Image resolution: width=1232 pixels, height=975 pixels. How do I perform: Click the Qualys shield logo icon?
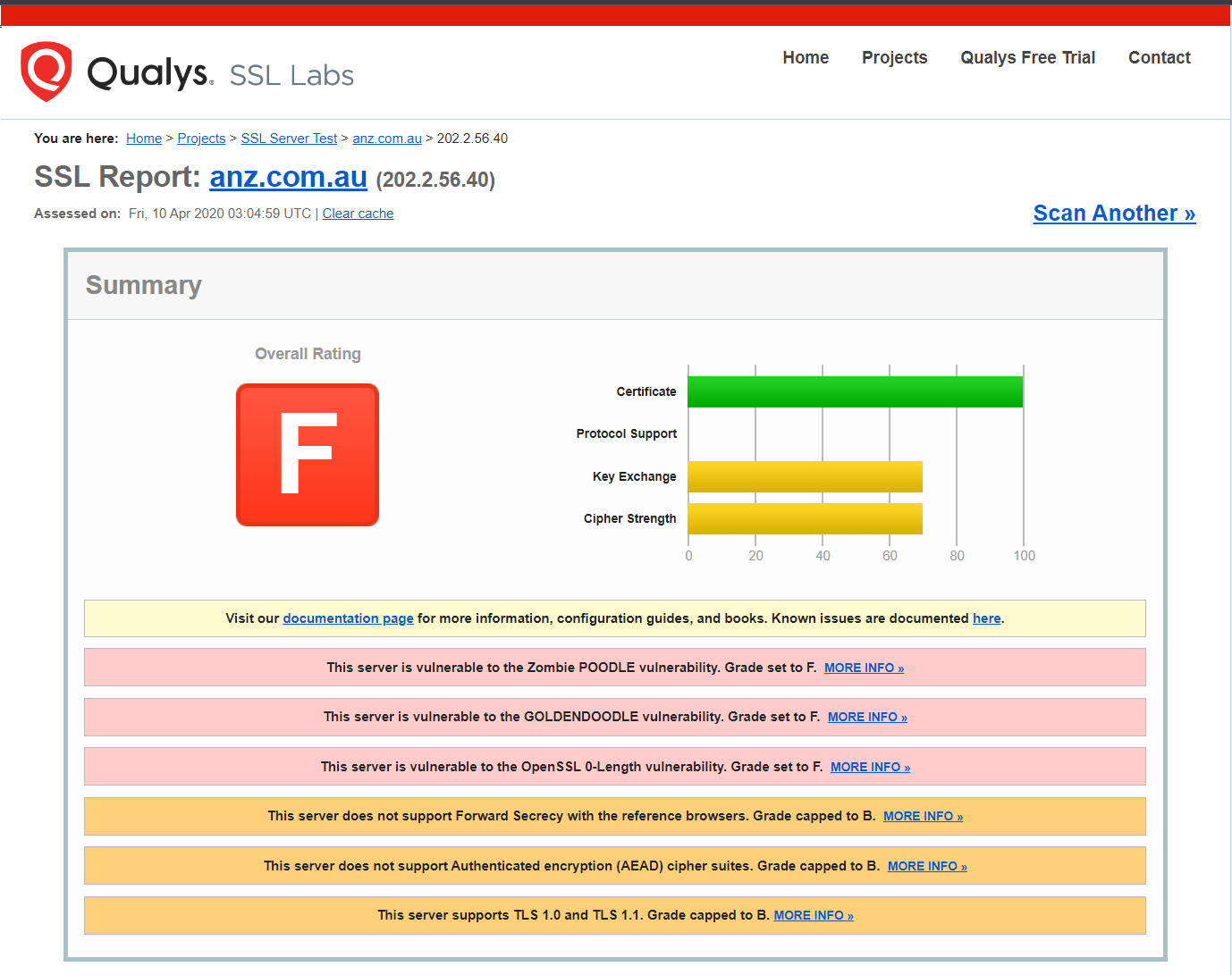point(46,71)
